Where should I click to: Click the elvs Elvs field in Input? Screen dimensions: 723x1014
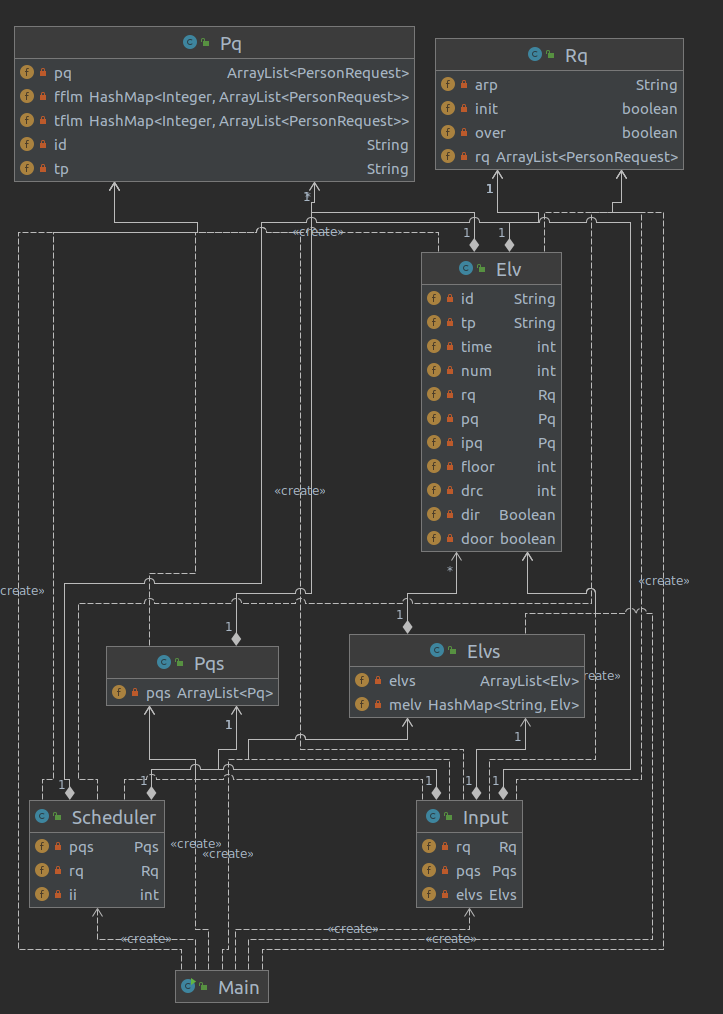[469, 894]
